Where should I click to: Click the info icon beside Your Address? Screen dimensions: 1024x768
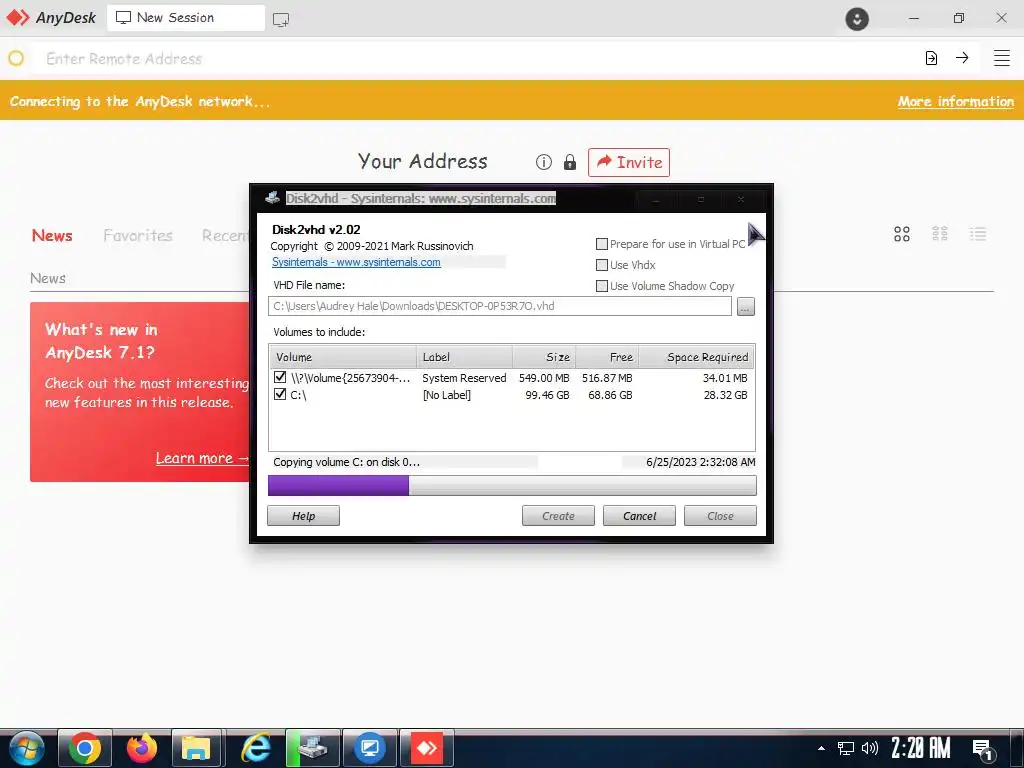543,162
